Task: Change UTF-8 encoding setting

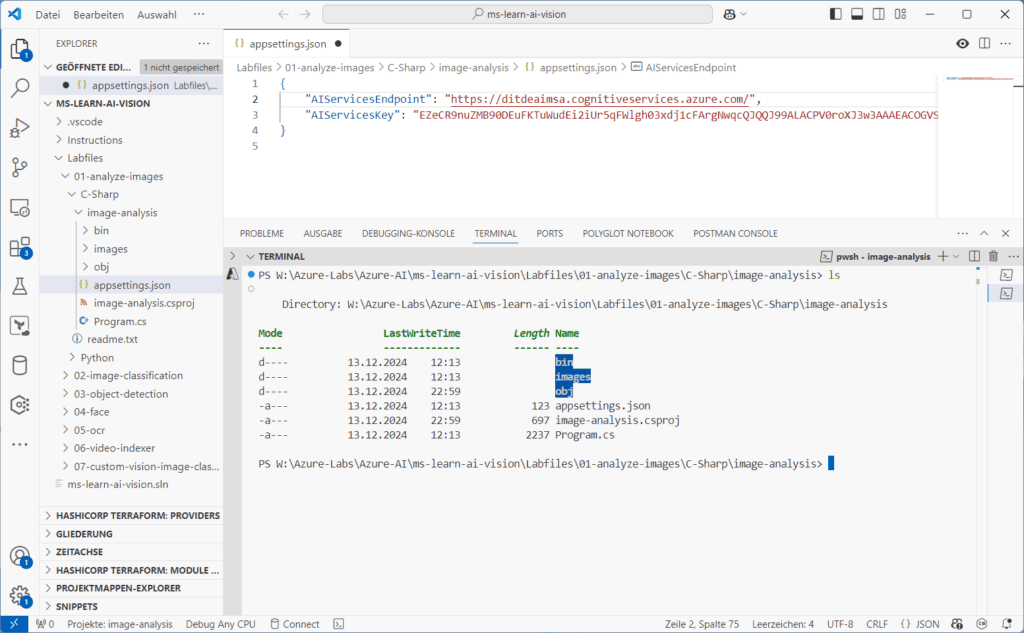Action: coord(840,624)
